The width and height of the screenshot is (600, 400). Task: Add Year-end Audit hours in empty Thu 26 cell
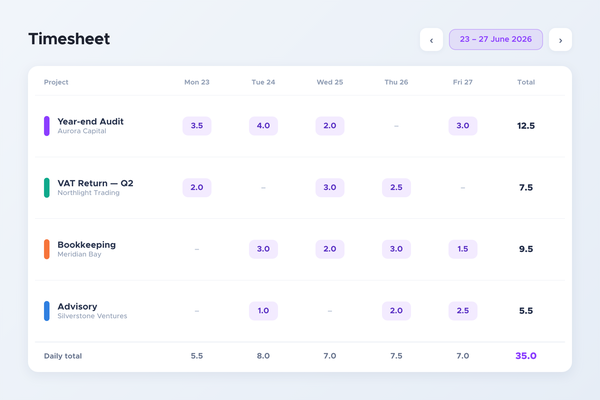[x=396, y=126]
